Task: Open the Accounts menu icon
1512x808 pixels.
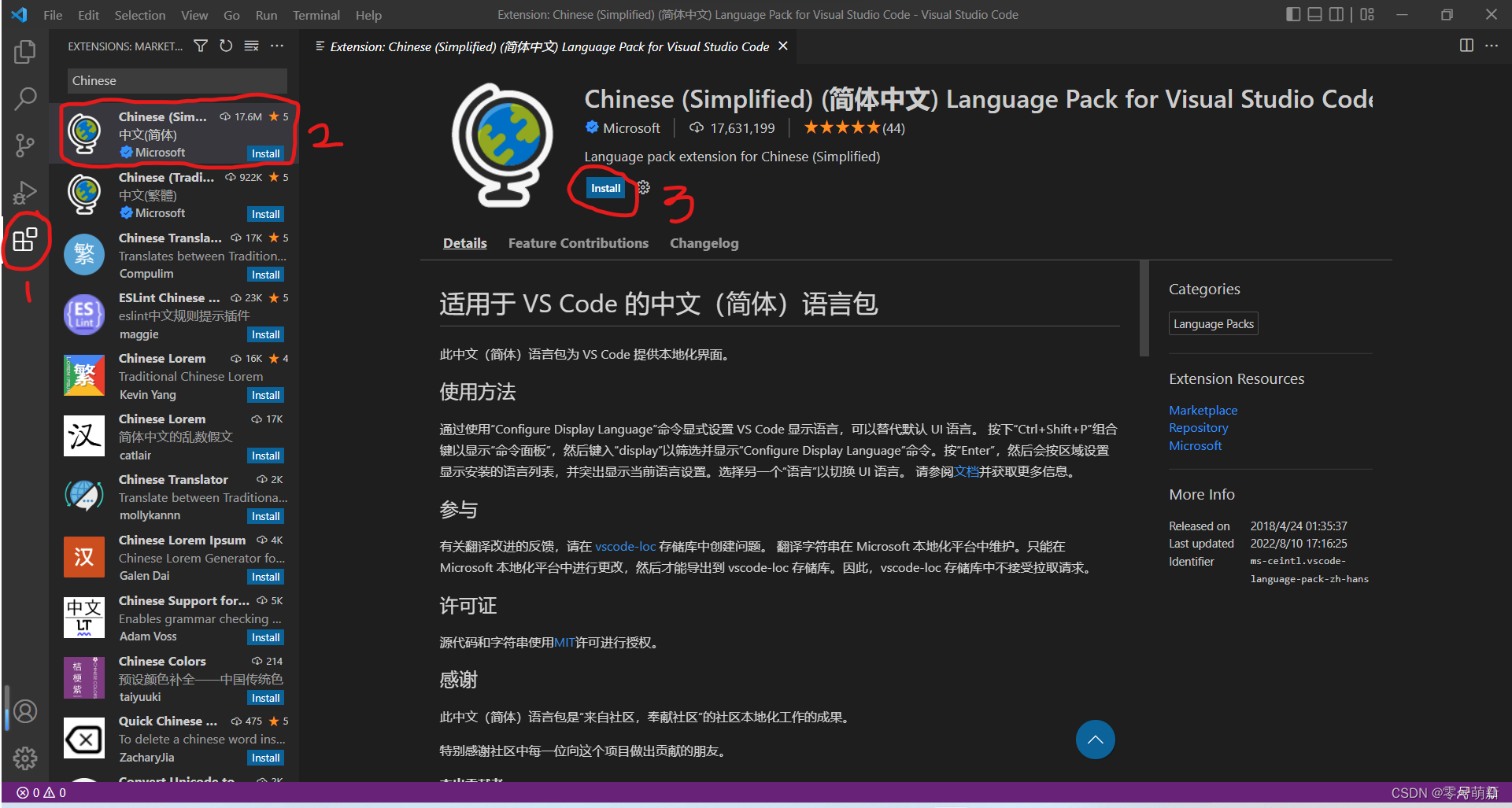Action: (25, 711)
